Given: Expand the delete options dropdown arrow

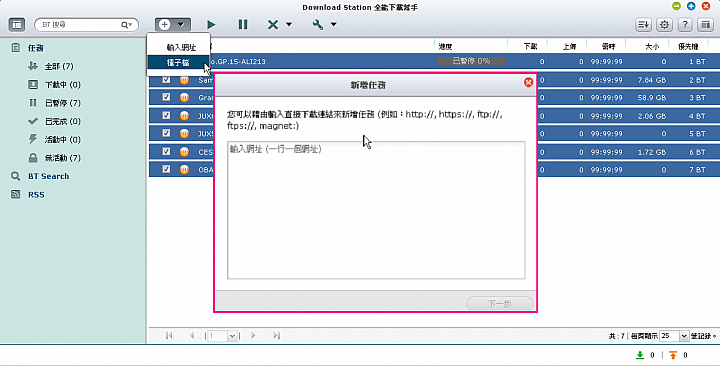Looking at the screenshot, I should [x=289, y=24].
